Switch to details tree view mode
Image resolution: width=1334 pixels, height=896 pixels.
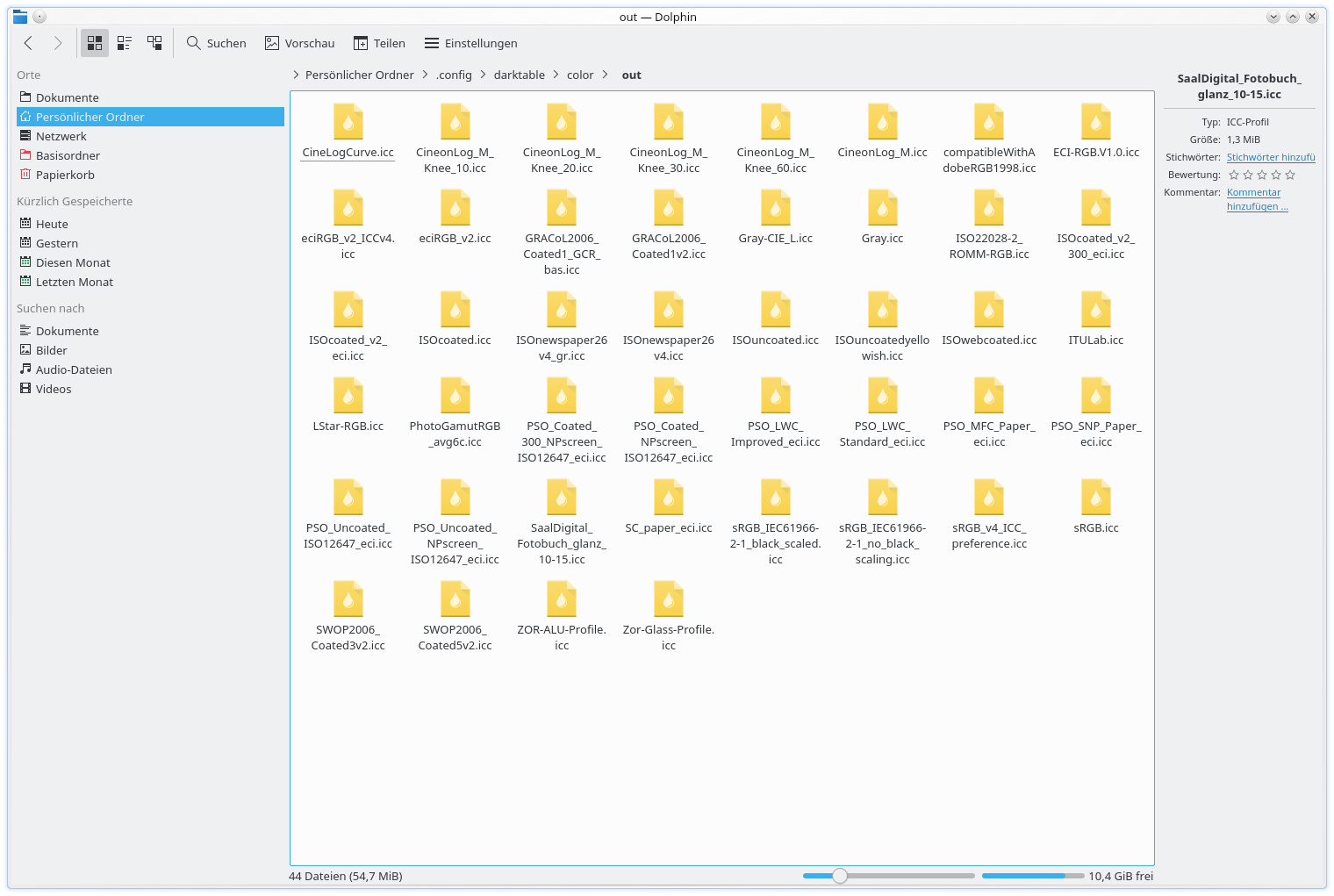click(154, 43)
